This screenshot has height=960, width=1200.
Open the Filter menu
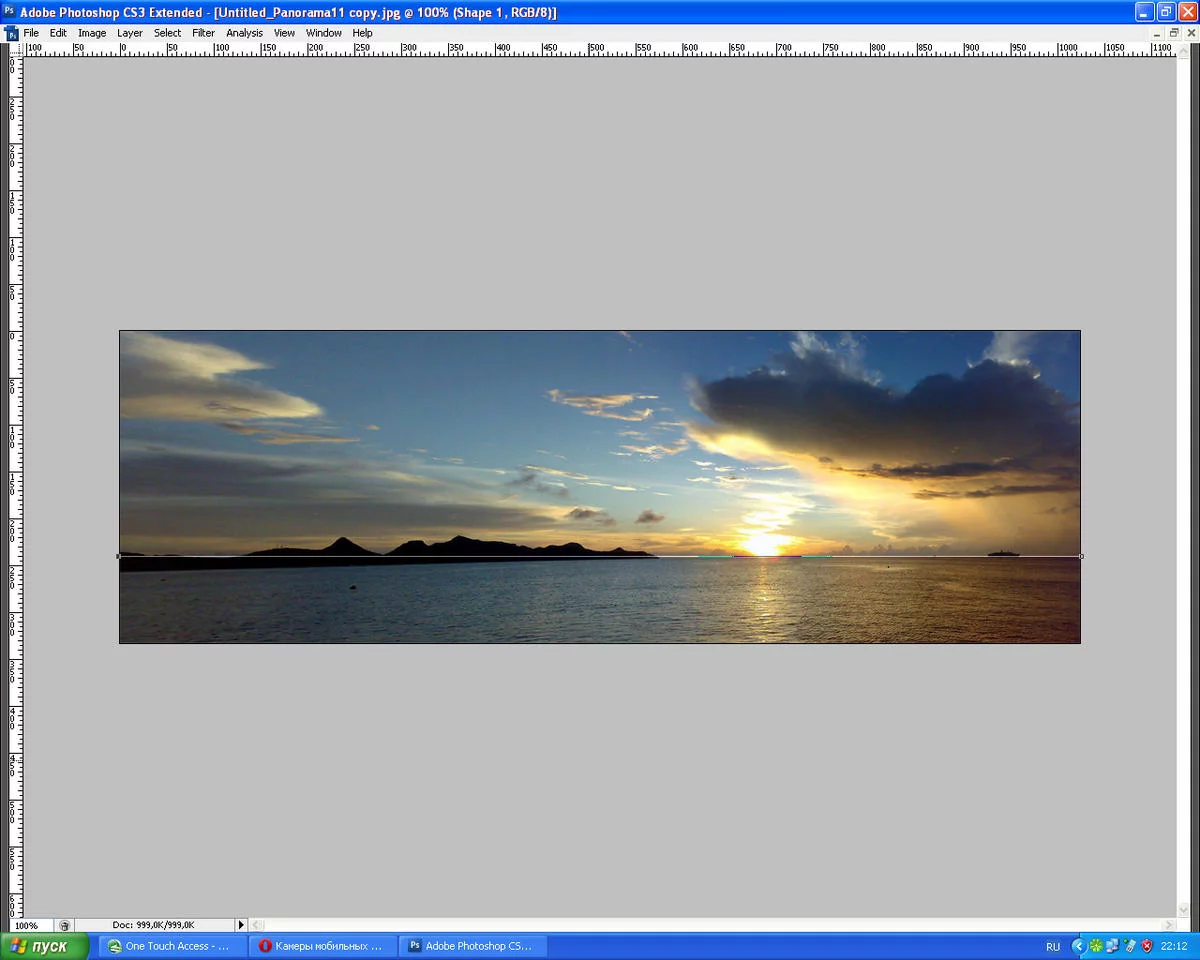203,33
